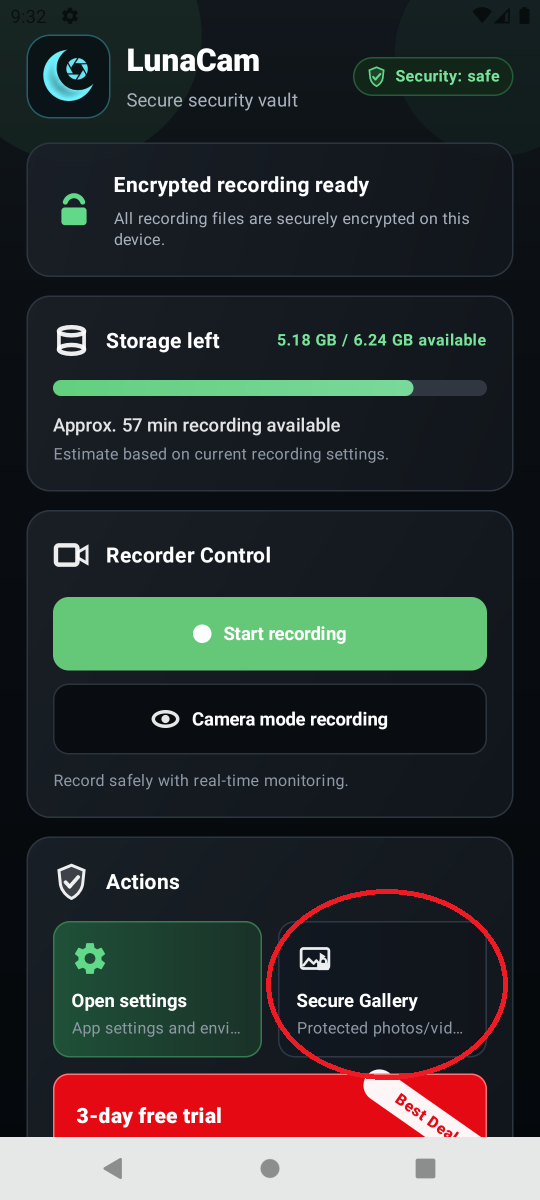Screen dimensions: 540x1200
Task: Tap the picture icon in Secure Gallery
Action: coord(315,959)
